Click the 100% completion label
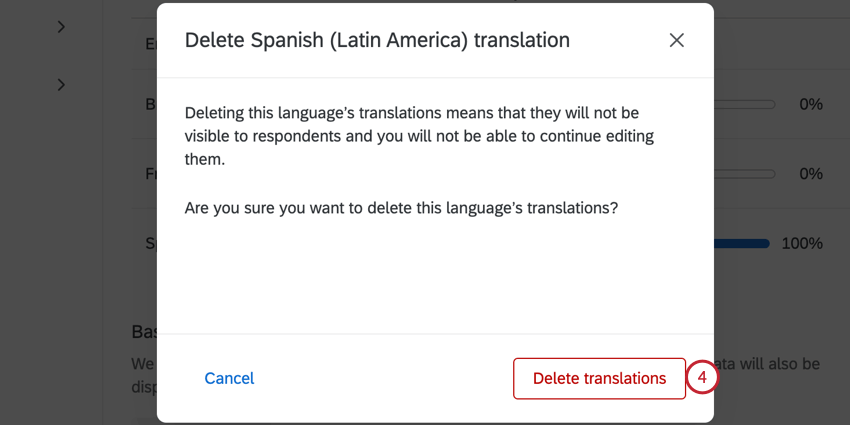Screen dimensions: 850x425 802,243
